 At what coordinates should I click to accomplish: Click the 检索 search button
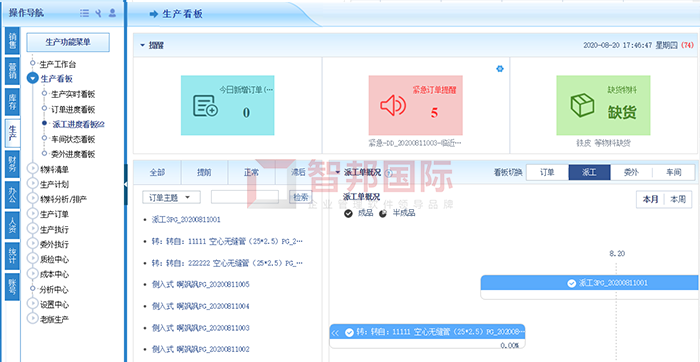tap(301, 197)
